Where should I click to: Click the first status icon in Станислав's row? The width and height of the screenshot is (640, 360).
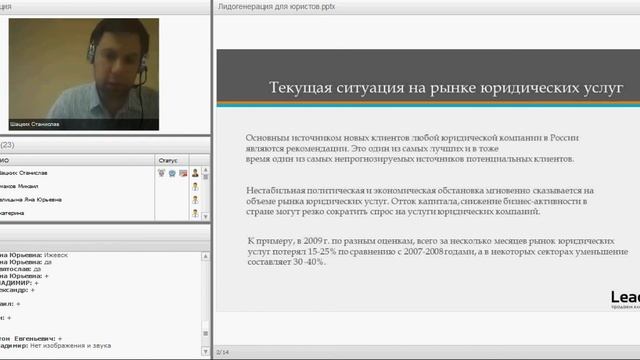[x=161, y=173]
